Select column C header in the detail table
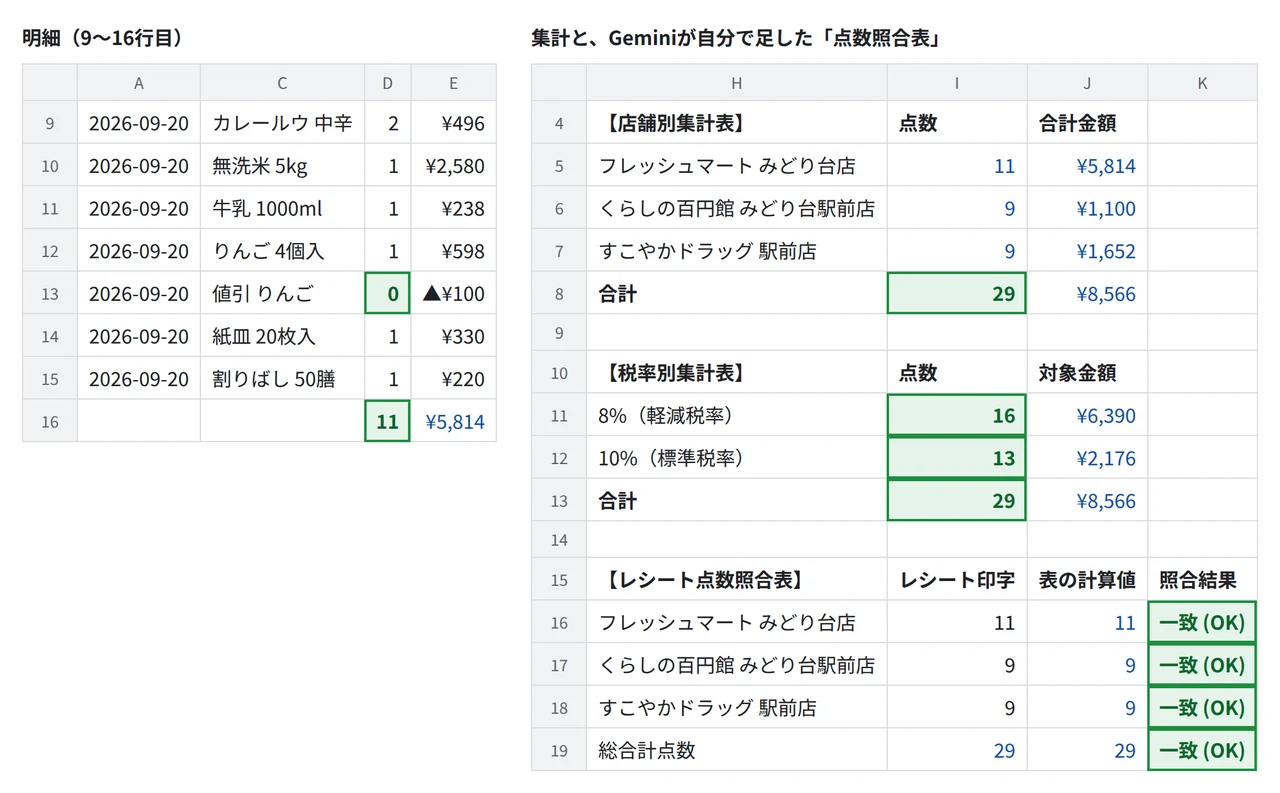 [x=282, y=83]
